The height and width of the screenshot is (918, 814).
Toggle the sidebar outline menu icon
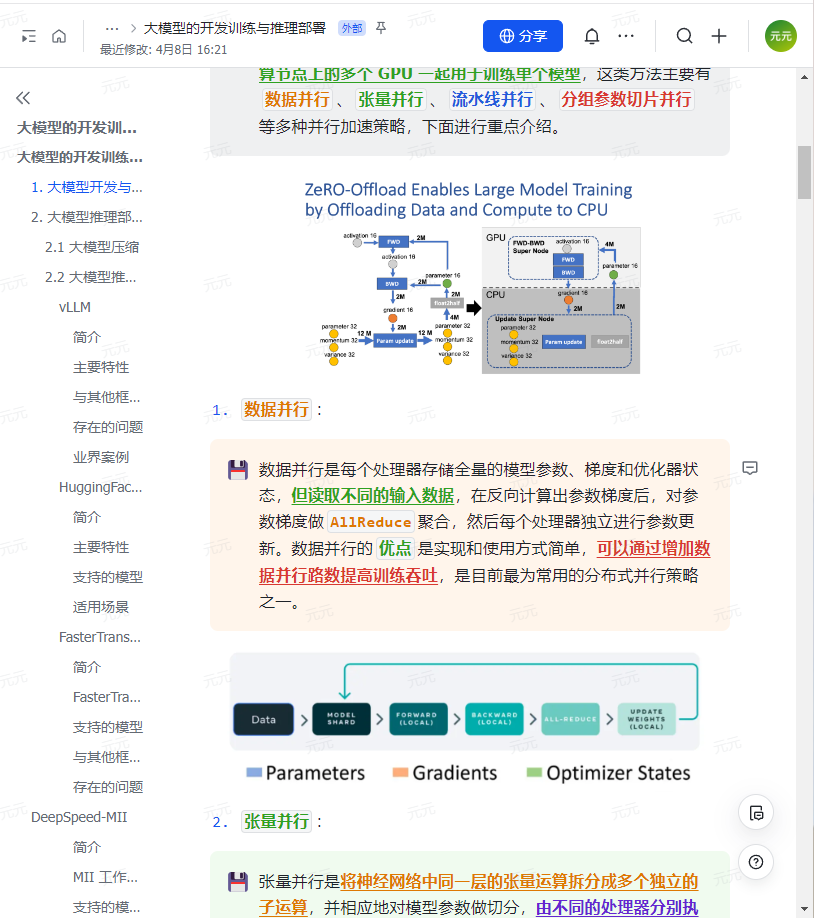[x=28, y=37]
